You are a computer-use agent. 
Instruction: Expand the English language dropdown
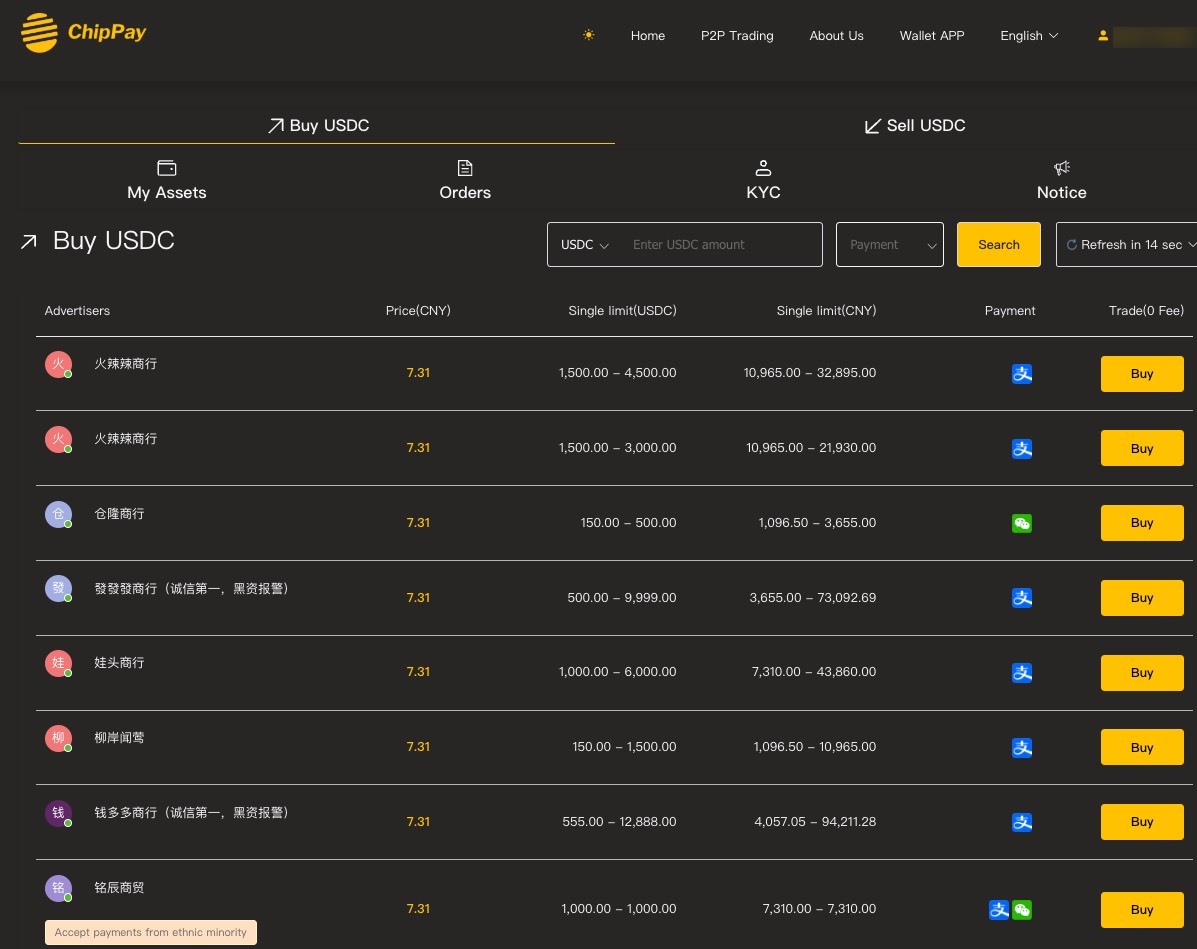(x=1029, y=36)
